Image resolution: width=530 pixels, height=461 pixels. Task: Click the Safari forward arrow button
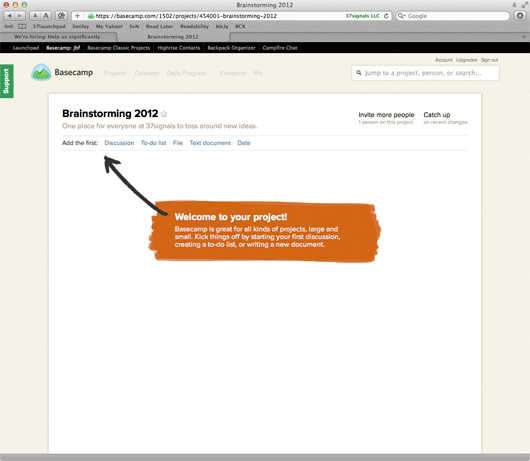pos(20,16)
